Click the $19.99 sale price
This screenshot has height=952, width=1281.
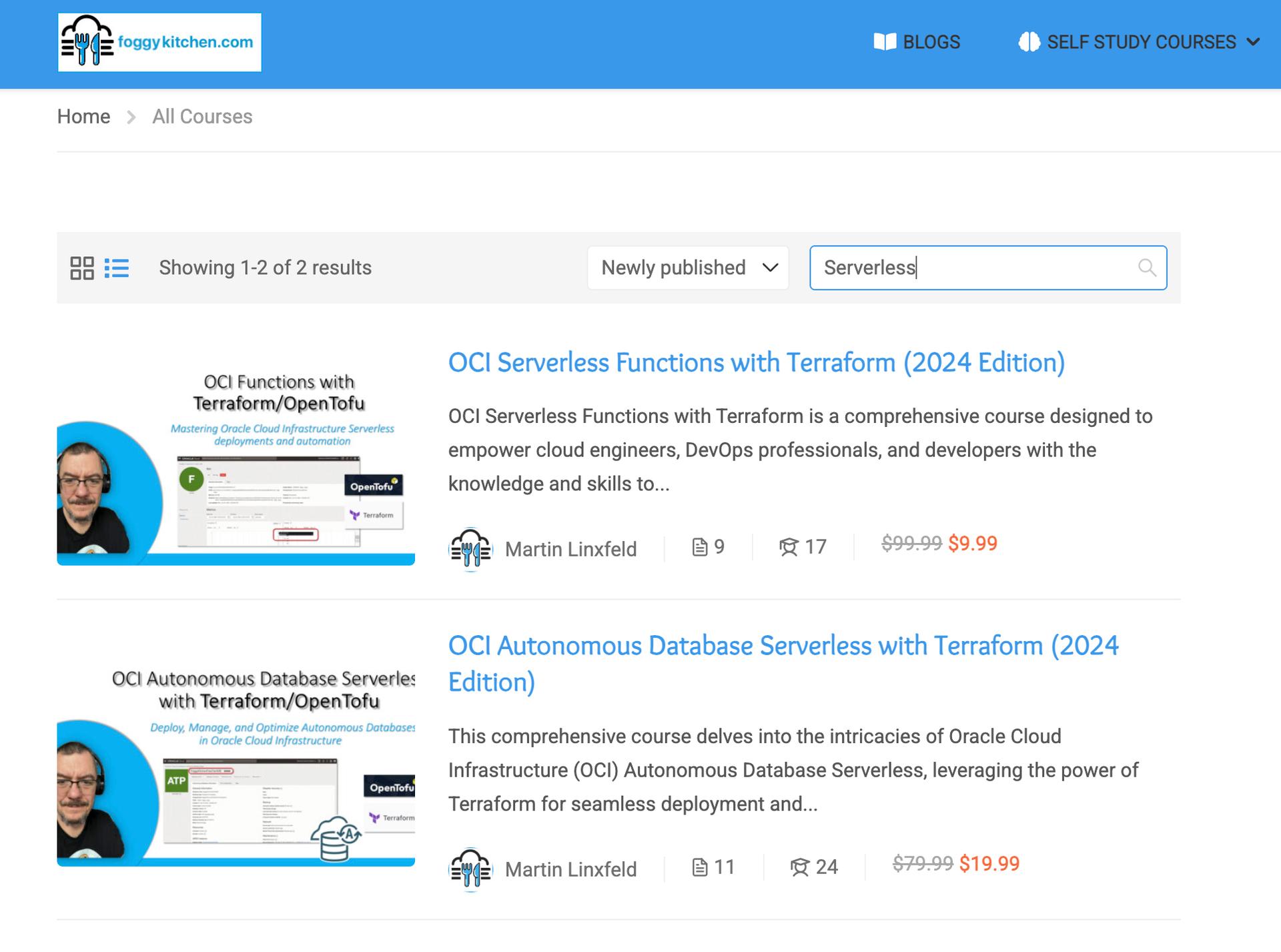989,864
